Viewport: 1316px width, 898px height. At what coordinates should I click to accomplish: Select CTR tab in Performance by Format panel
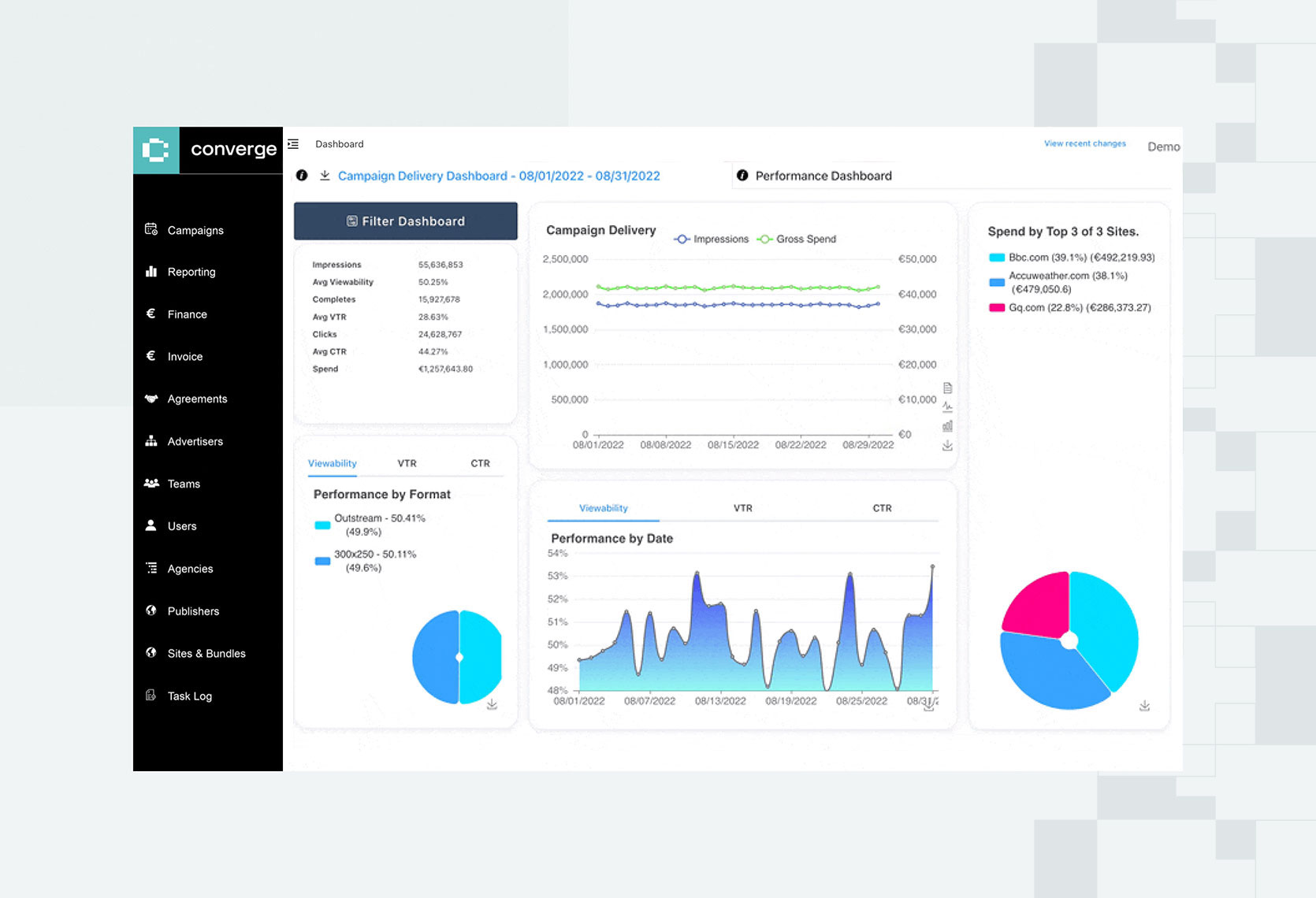pos(480,463)
